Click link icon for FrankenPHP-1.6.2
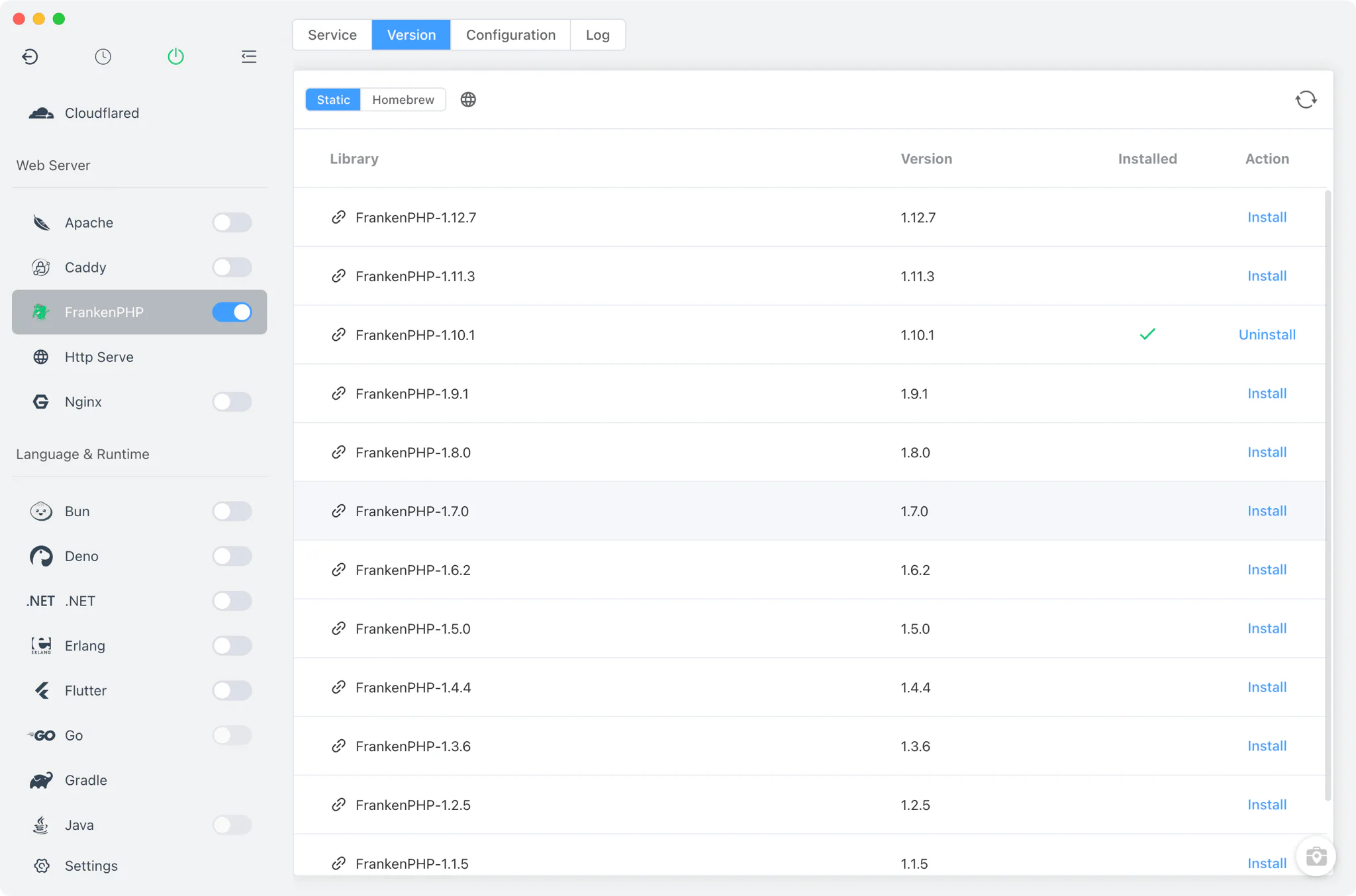The height and width of the screenshot is (896, 1356). pos(338,570)
